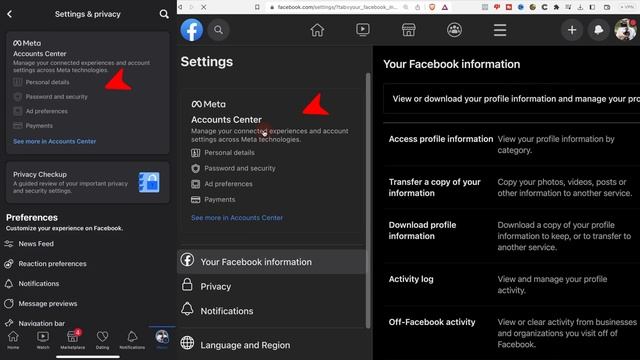This screenshot has width=640, height=360.
Task: Tap See more in Accounts Center on mobile panel
Action: coord(55,141)
